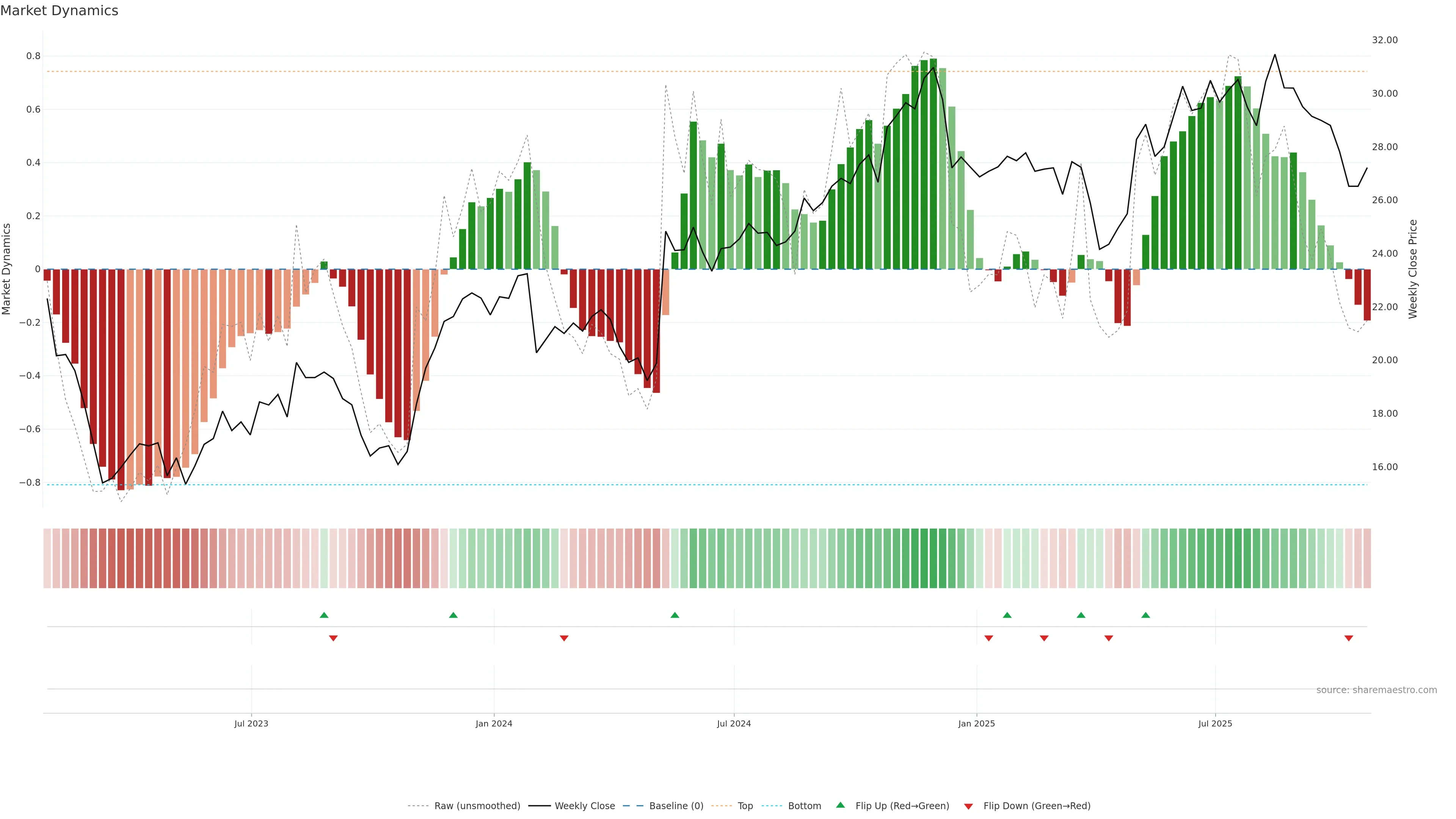
Task: Click the Top legend entry
Action: pos(745,806)
